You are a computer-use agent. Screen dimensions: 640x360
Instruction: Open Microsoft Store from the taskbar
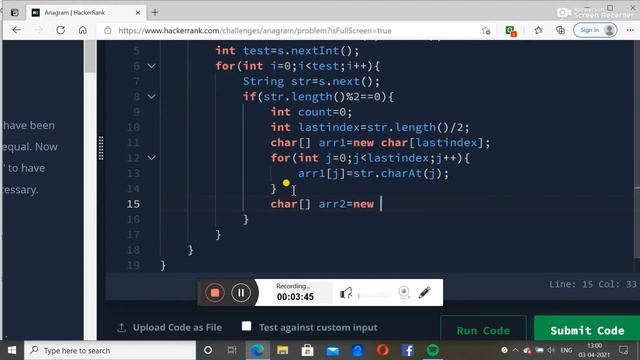307,350
